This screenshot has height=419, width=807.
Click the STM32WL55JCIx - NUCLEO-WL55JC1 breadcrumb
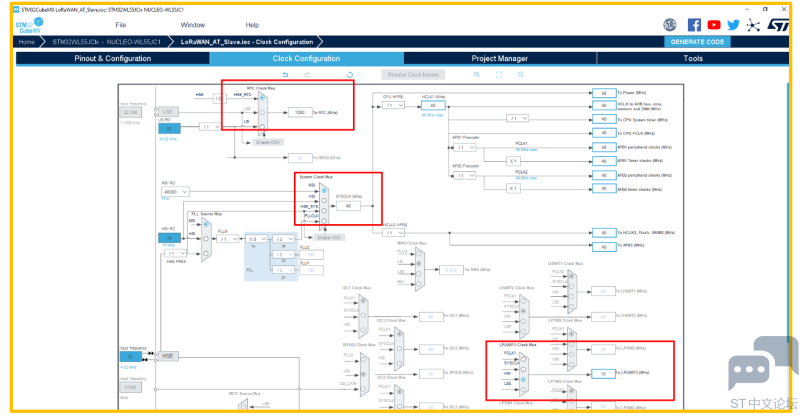107,42
